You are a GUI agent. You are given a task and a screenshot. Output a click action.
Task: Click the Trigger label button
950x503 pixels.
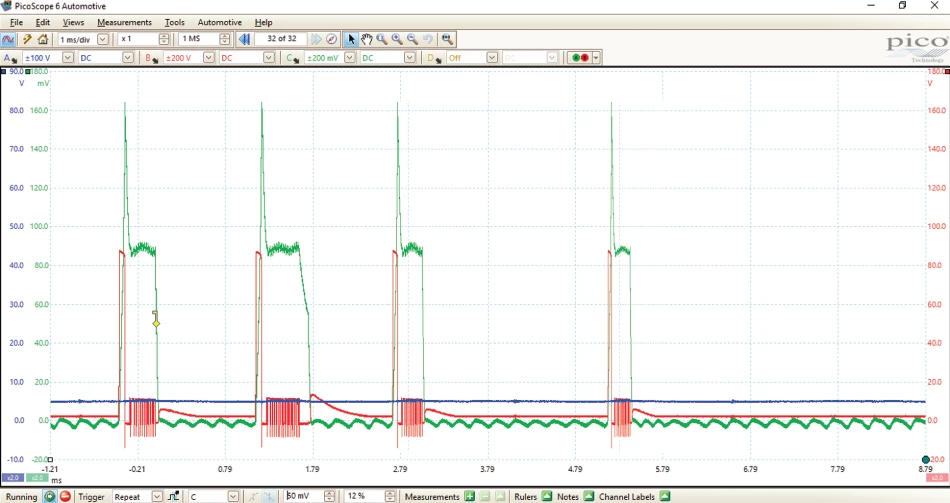(91, 497)
